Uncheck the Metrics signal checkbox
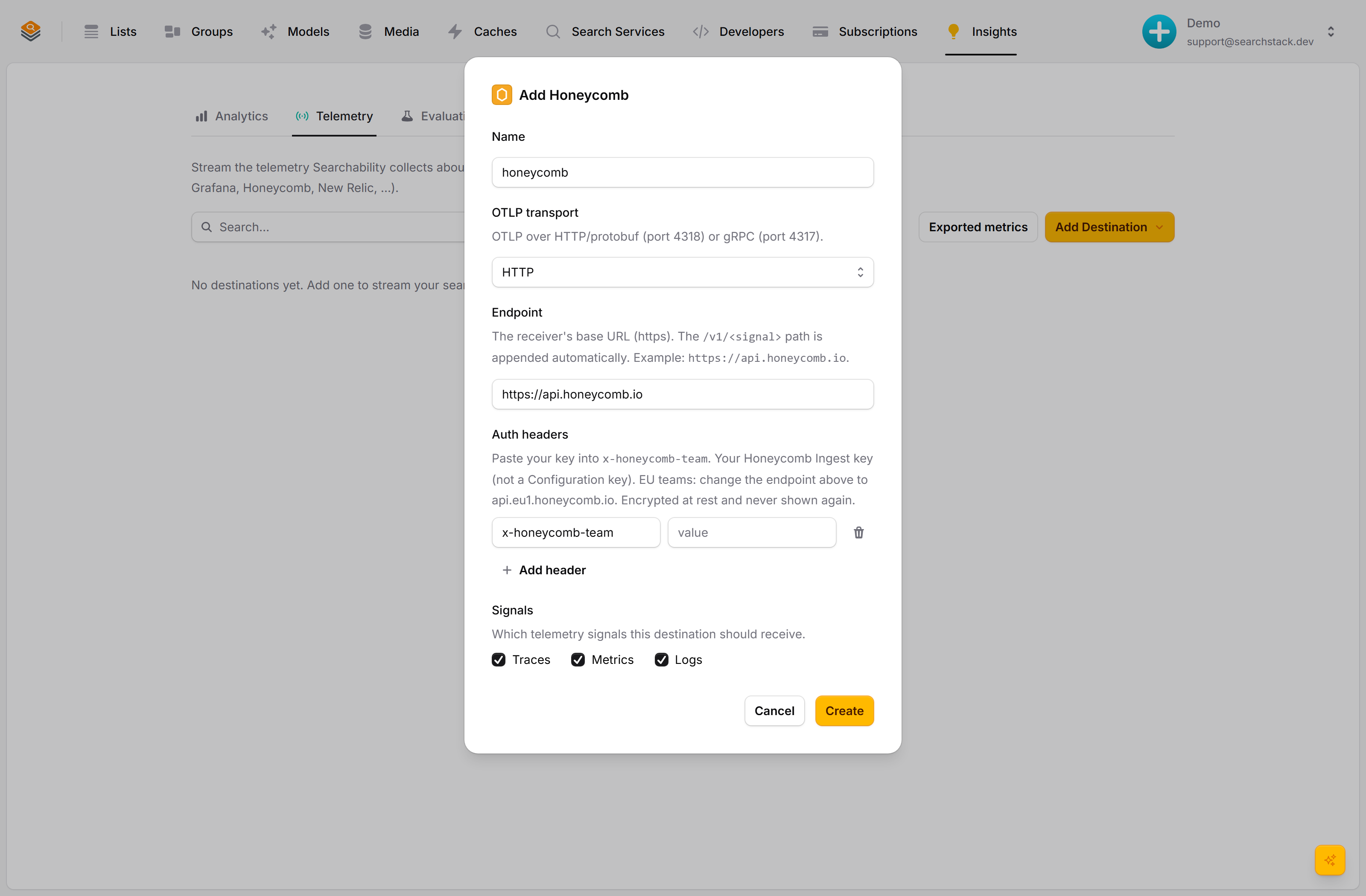Viewport: 1366px width, 896px height. click(x=578, y=660)
